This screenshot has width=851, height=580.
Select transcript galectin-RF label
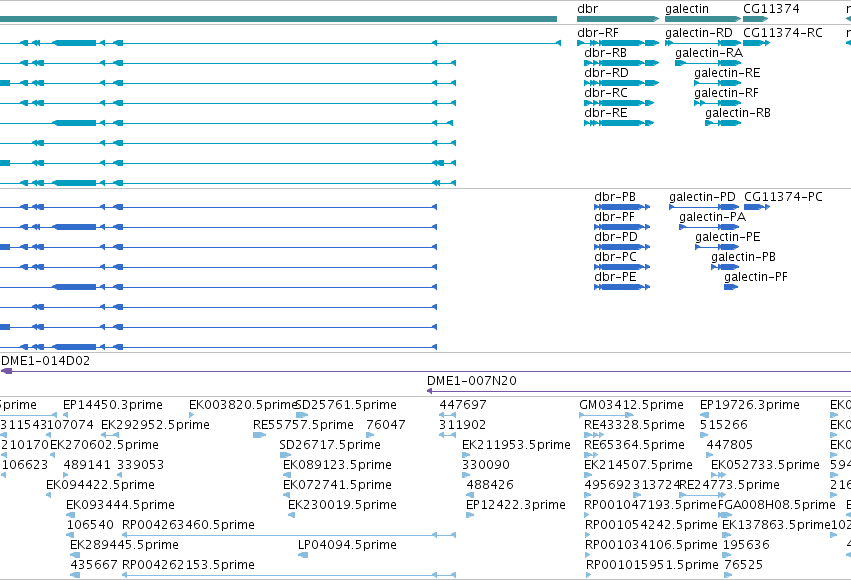(x=726, y=93)
